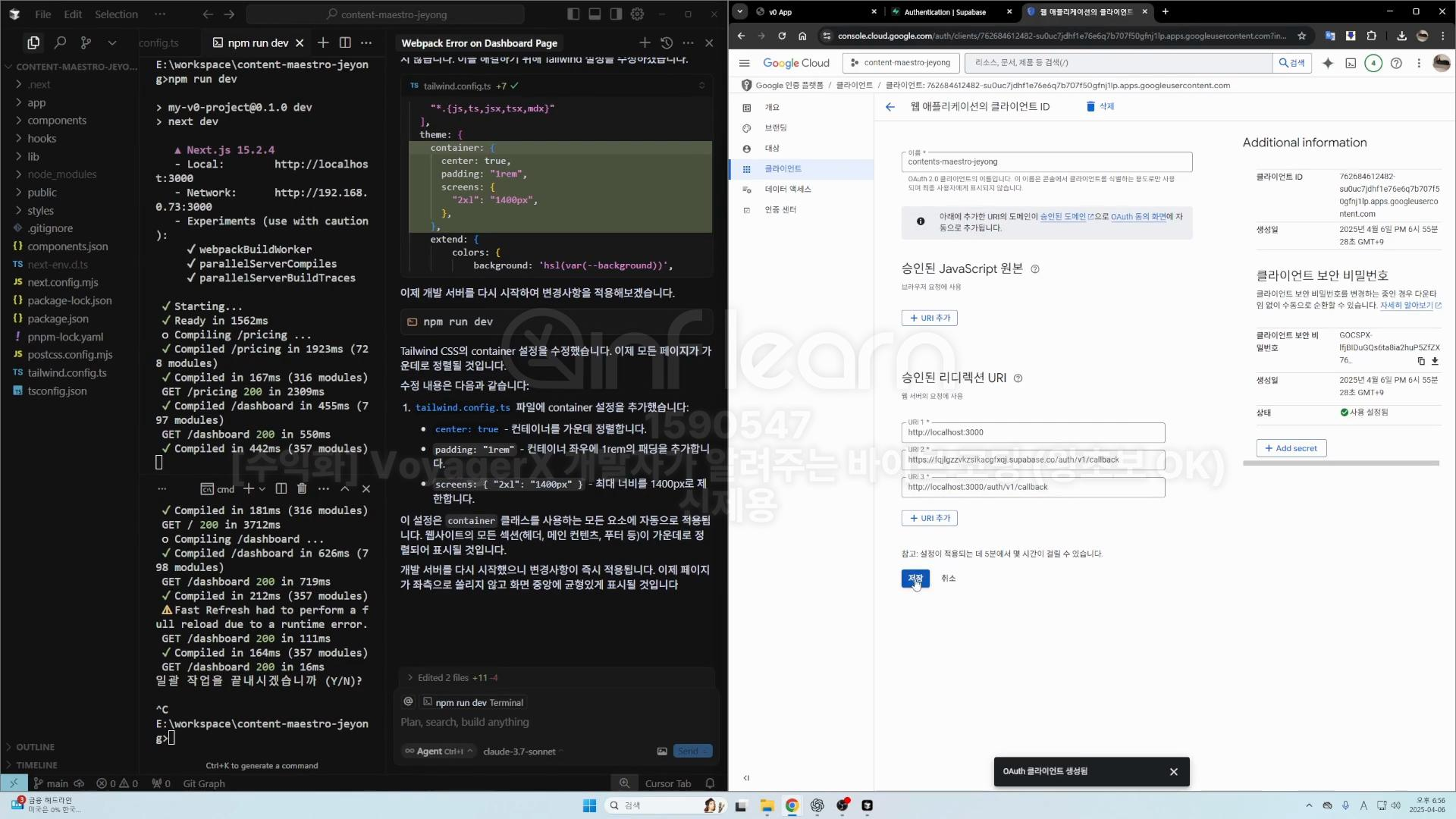This screenshot has width=1456, height=819.
Task: Open Selection menu in Cursor
Action: [116, 14]
